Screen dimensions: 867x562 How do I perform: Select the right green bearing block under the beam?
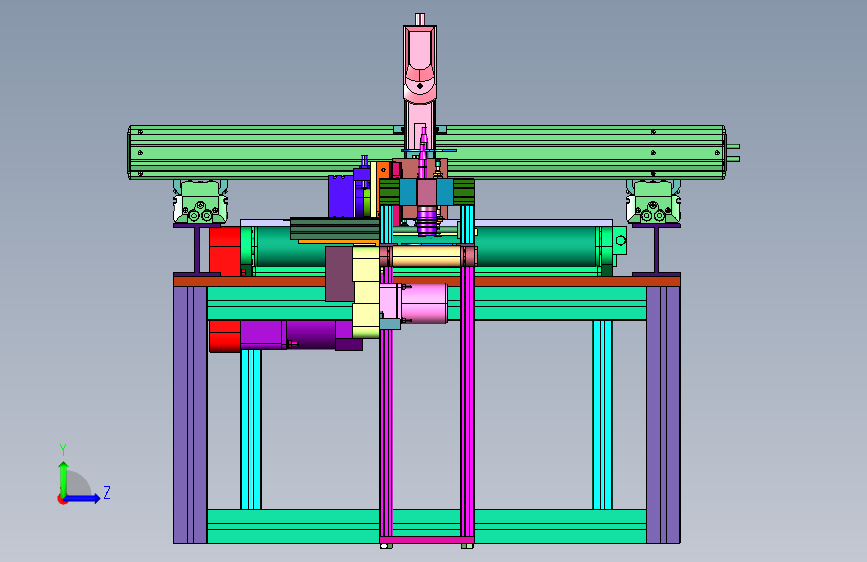(x=653, y=202)
